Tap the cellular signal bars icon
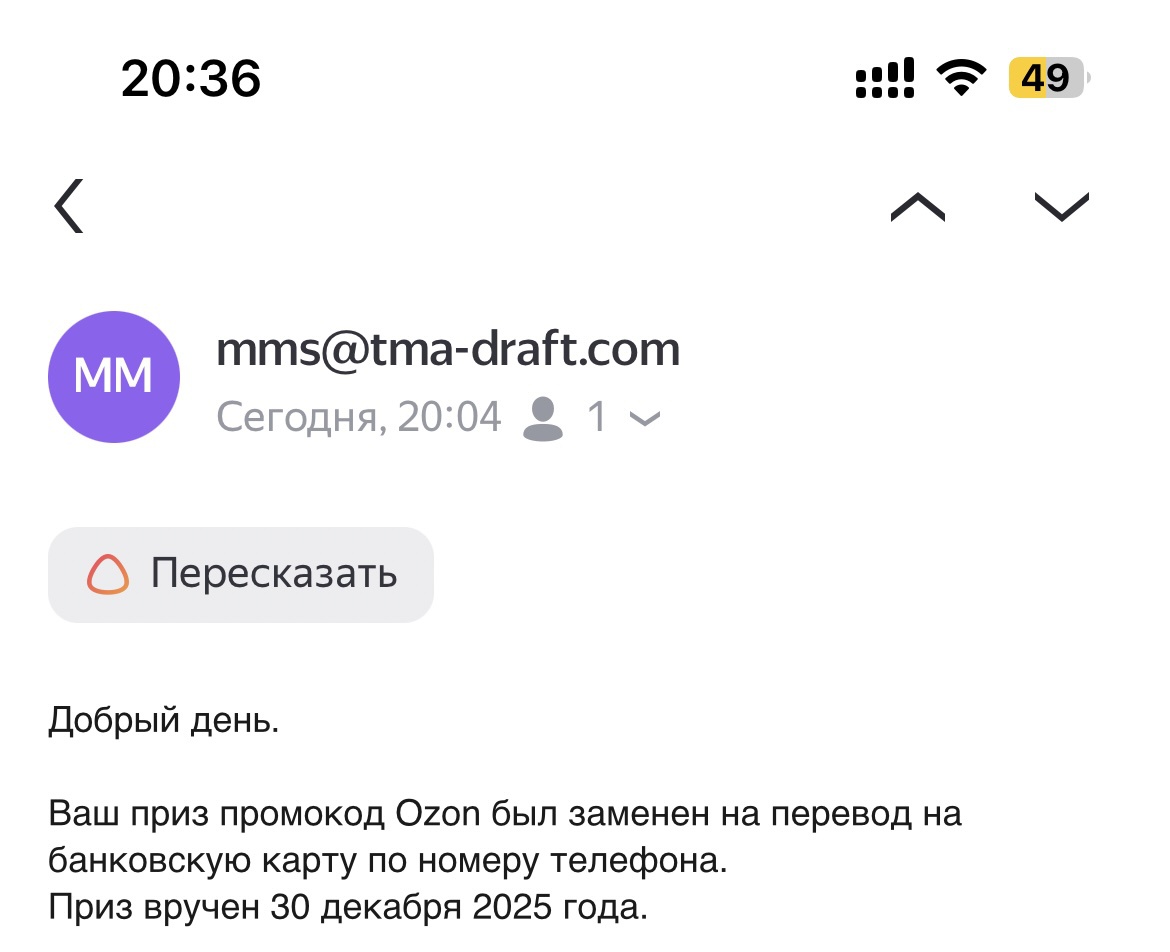This screenshot has width=1170, height=952. pyautogui.click(x=885, y=78)
